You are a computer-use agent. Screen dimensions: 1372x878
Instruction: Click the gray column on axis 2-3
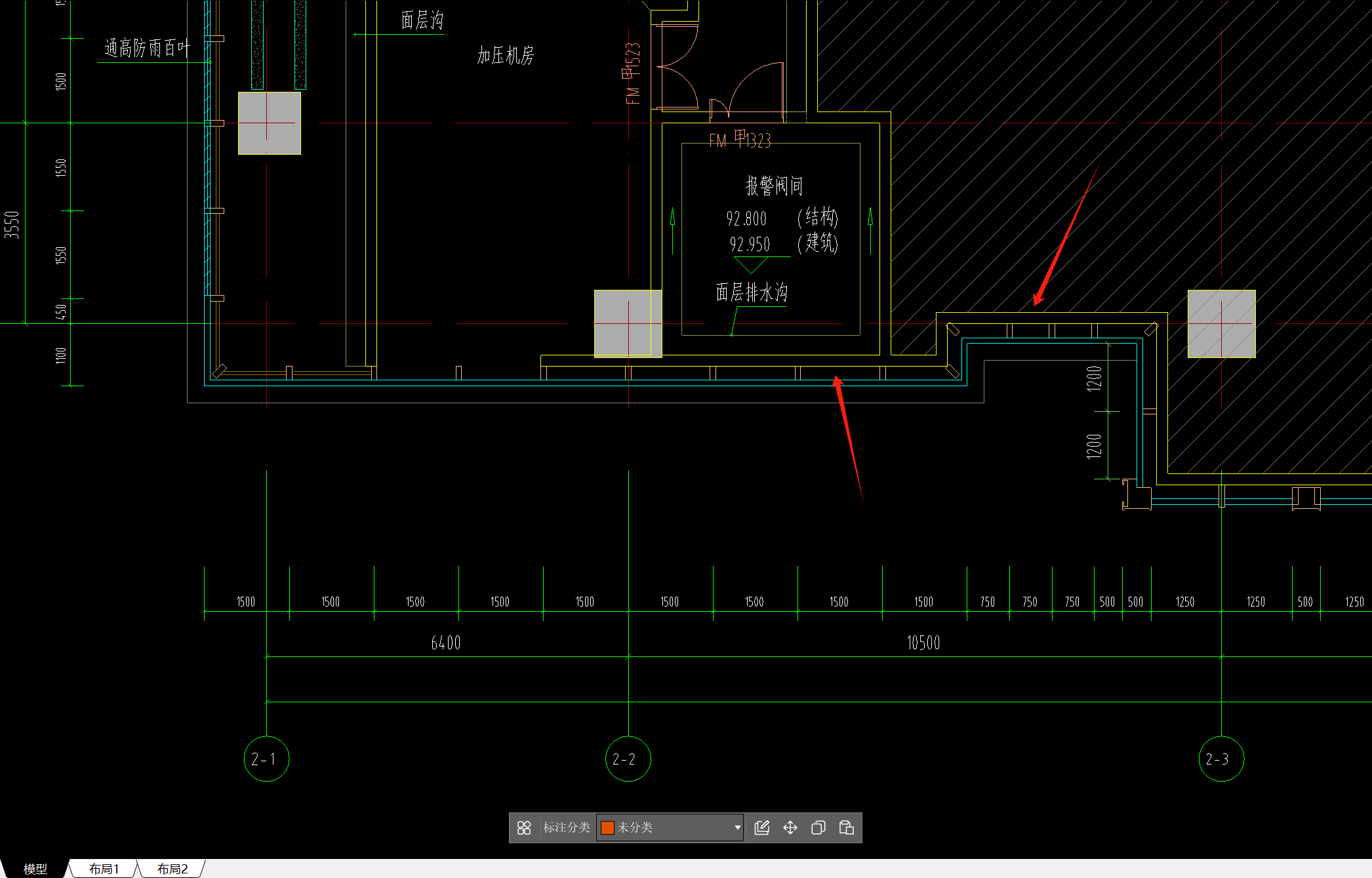coord(1221,324)
